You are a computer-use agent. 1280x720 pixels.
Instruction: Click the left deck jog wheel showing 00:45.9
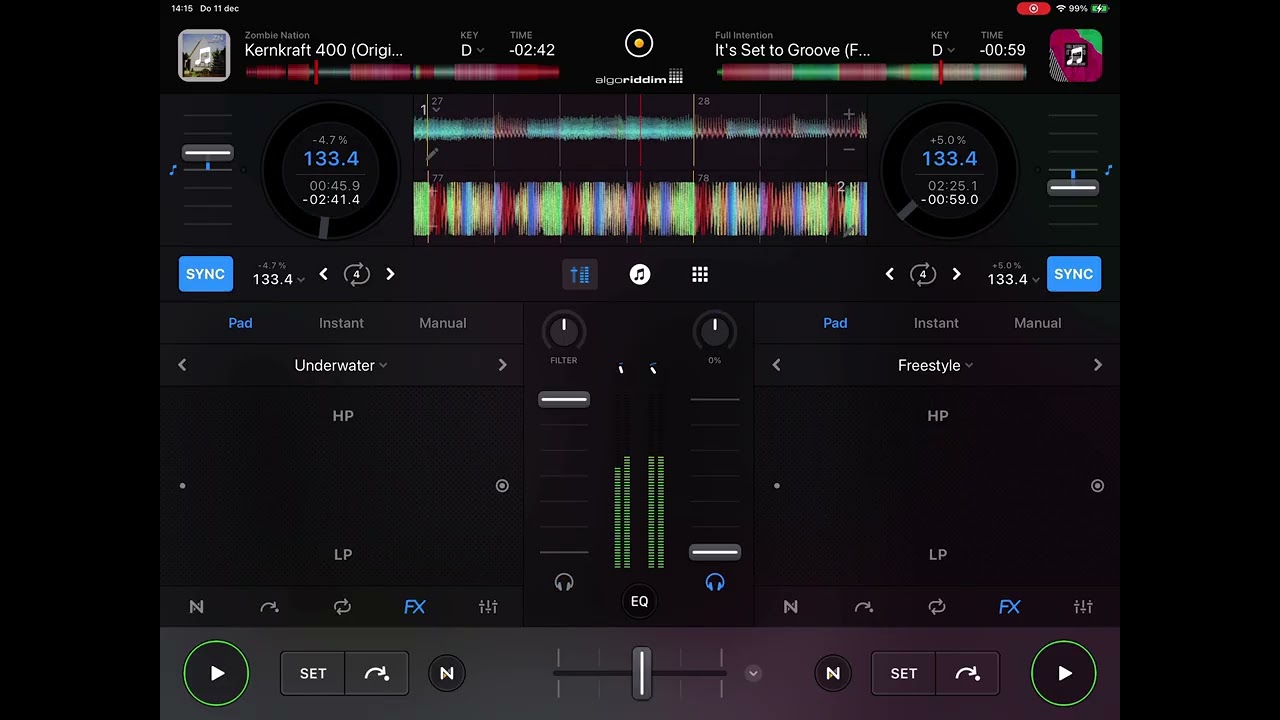click(x=331, y=172)
